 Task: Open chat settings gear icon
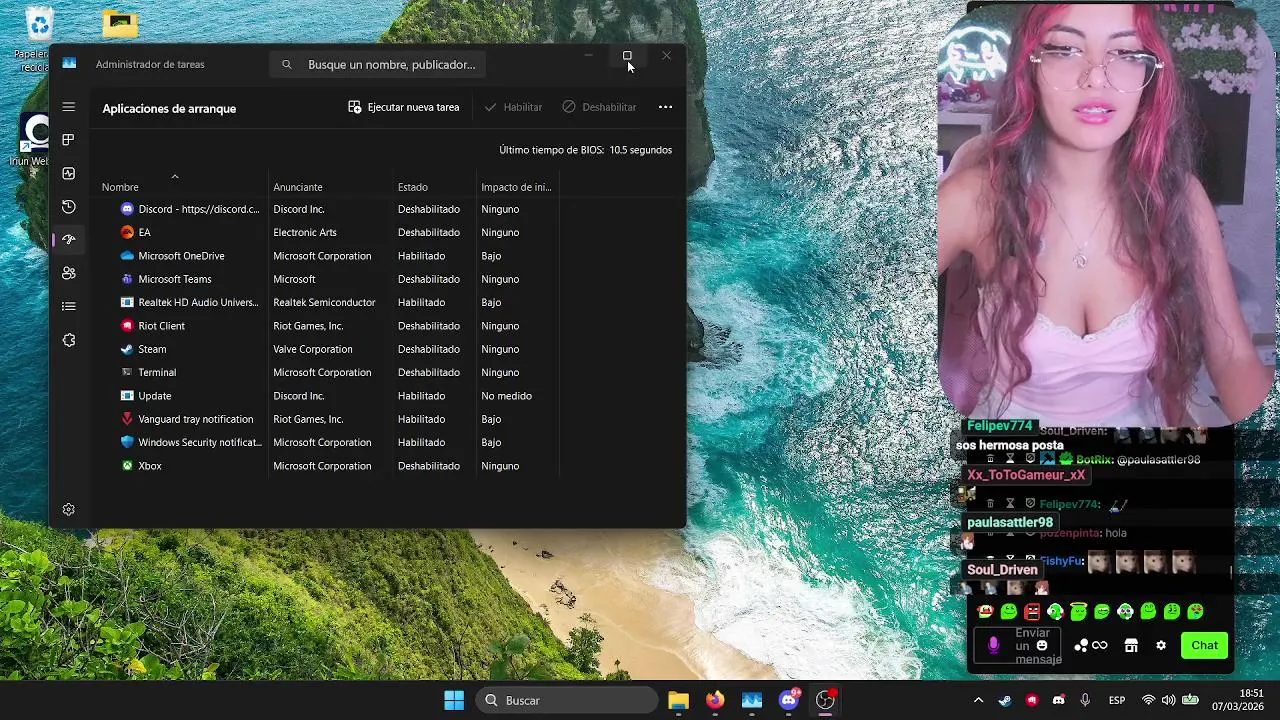pos(1161,645)
